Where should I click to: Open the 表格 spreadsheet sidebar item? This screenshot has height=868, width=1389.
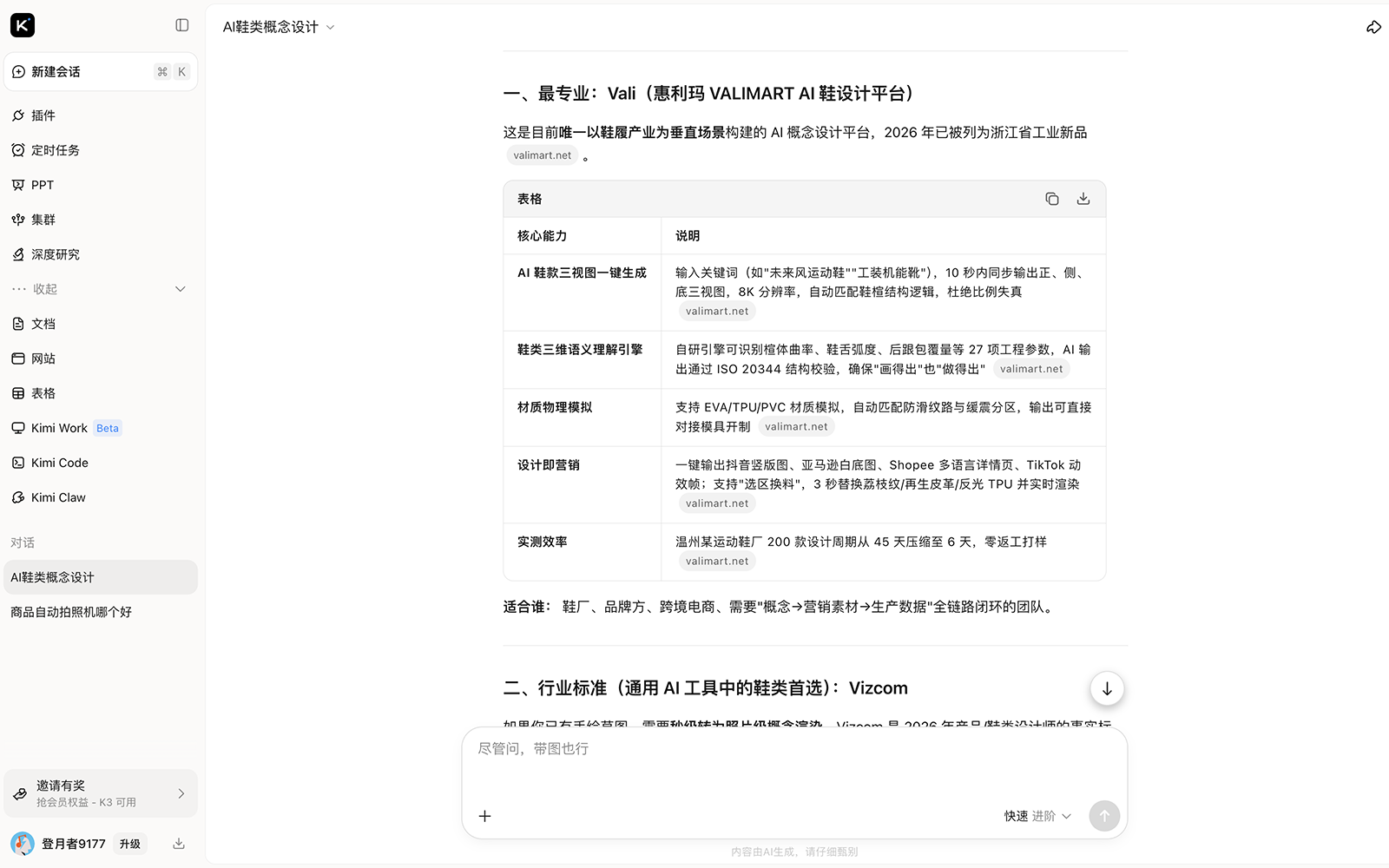[x=101, y=393]
